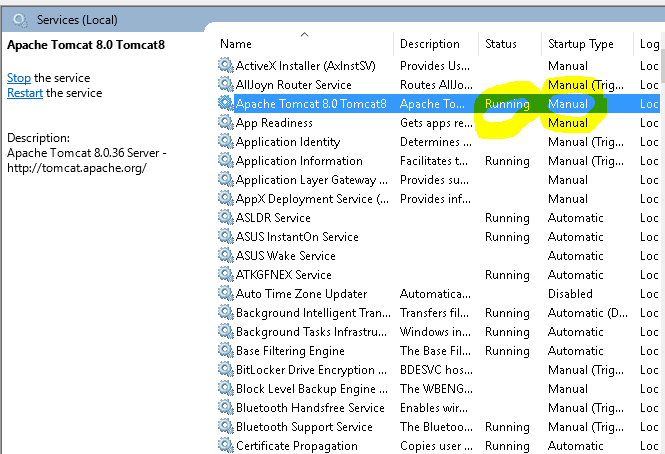This screenshot has width=665, height=454.
Task: Click gear icon of ASLDR Service
Action: [226, 218]
